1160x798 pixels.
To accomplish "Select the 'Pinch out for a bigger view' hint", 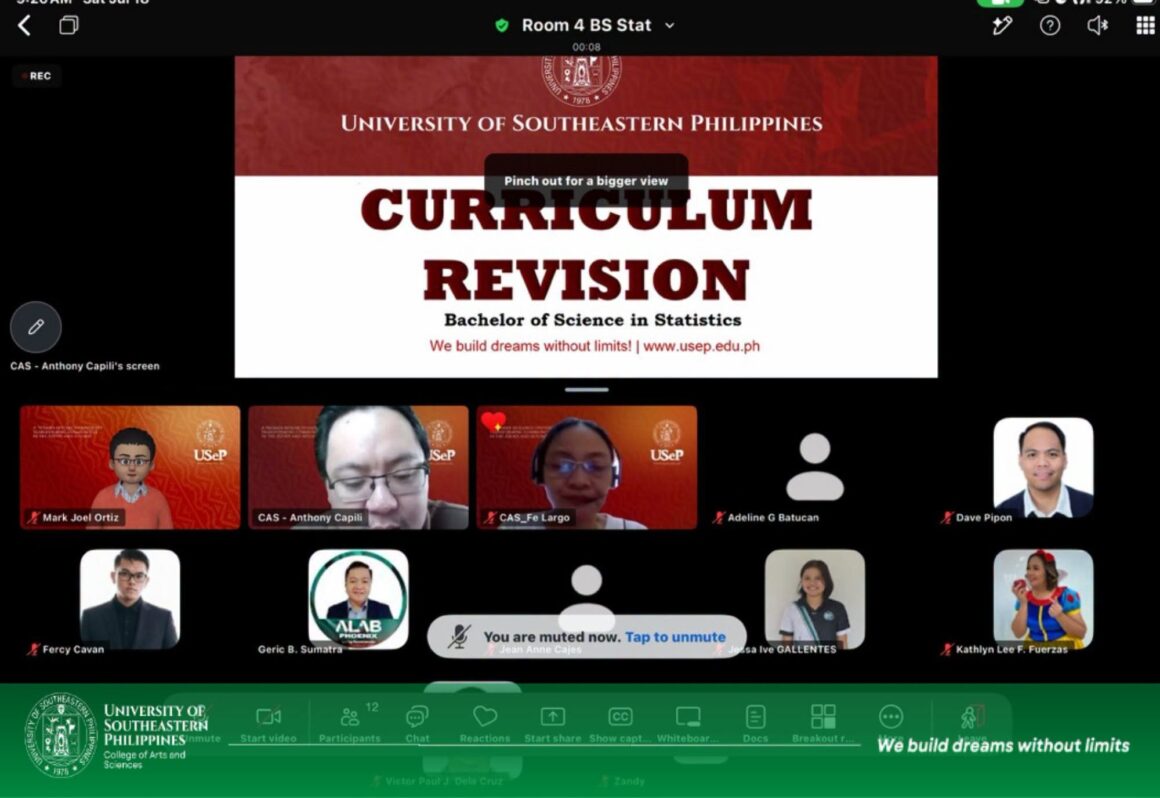I will 586,180.
